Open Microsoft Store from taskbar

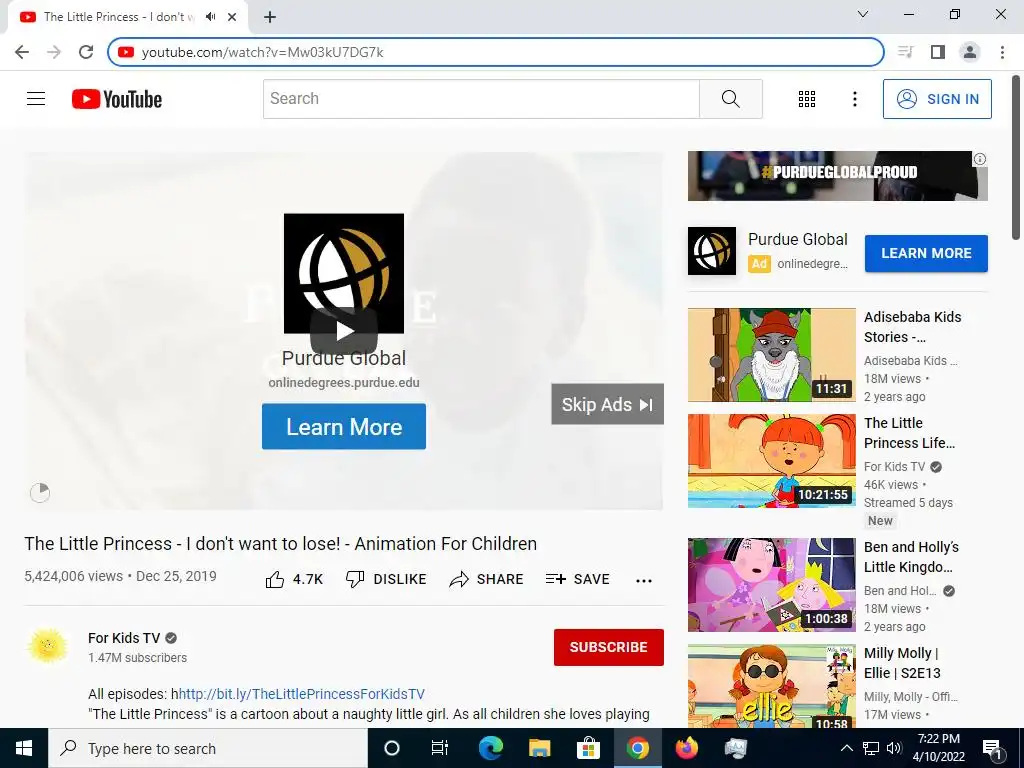coord(588,748)
